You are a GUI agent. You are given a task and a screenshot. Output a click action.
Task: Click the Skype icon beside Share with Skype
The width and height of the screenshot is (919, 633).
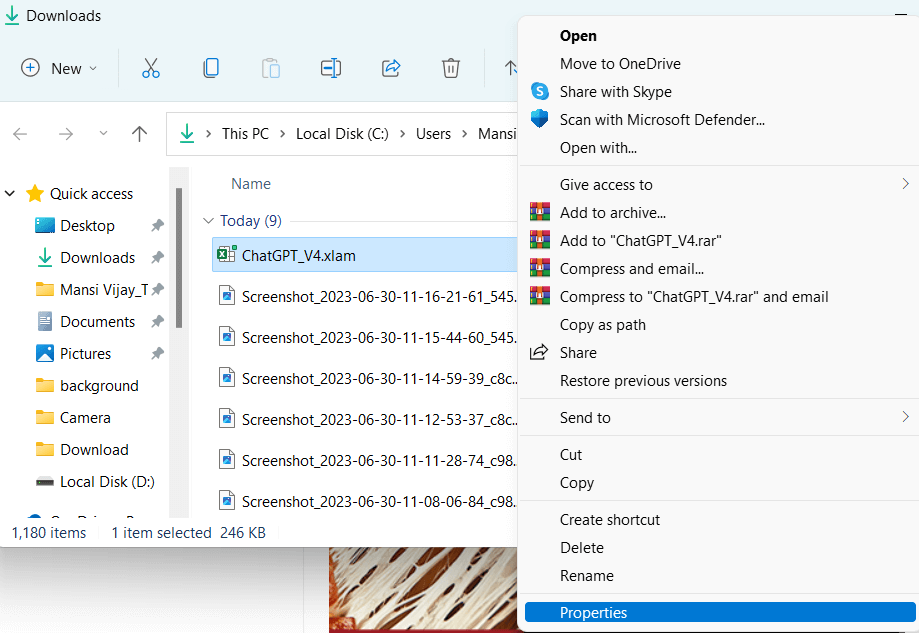(539, 91)
